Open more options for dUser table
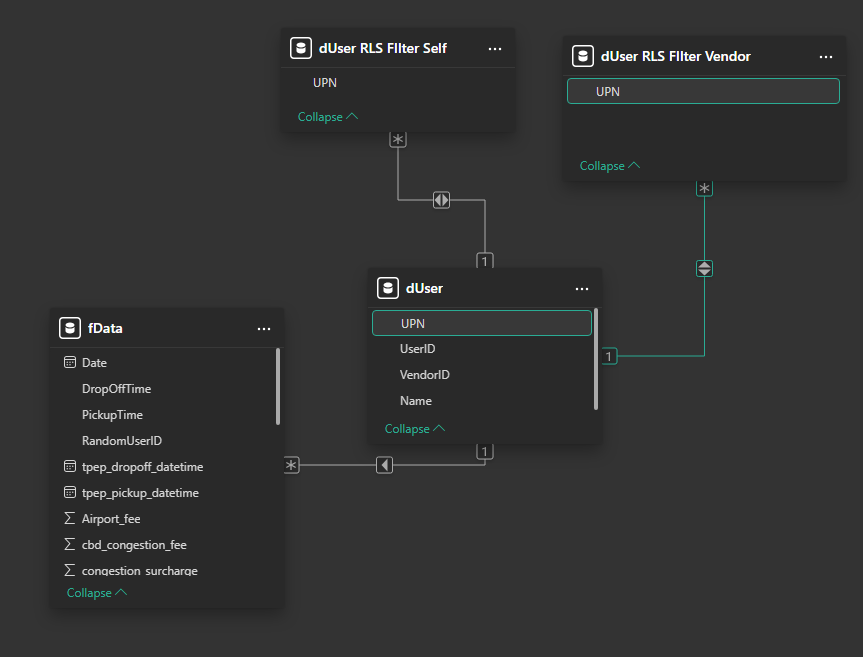Image resolution: width=863 pixels, height=657 pixels. [x=582, y=288]
